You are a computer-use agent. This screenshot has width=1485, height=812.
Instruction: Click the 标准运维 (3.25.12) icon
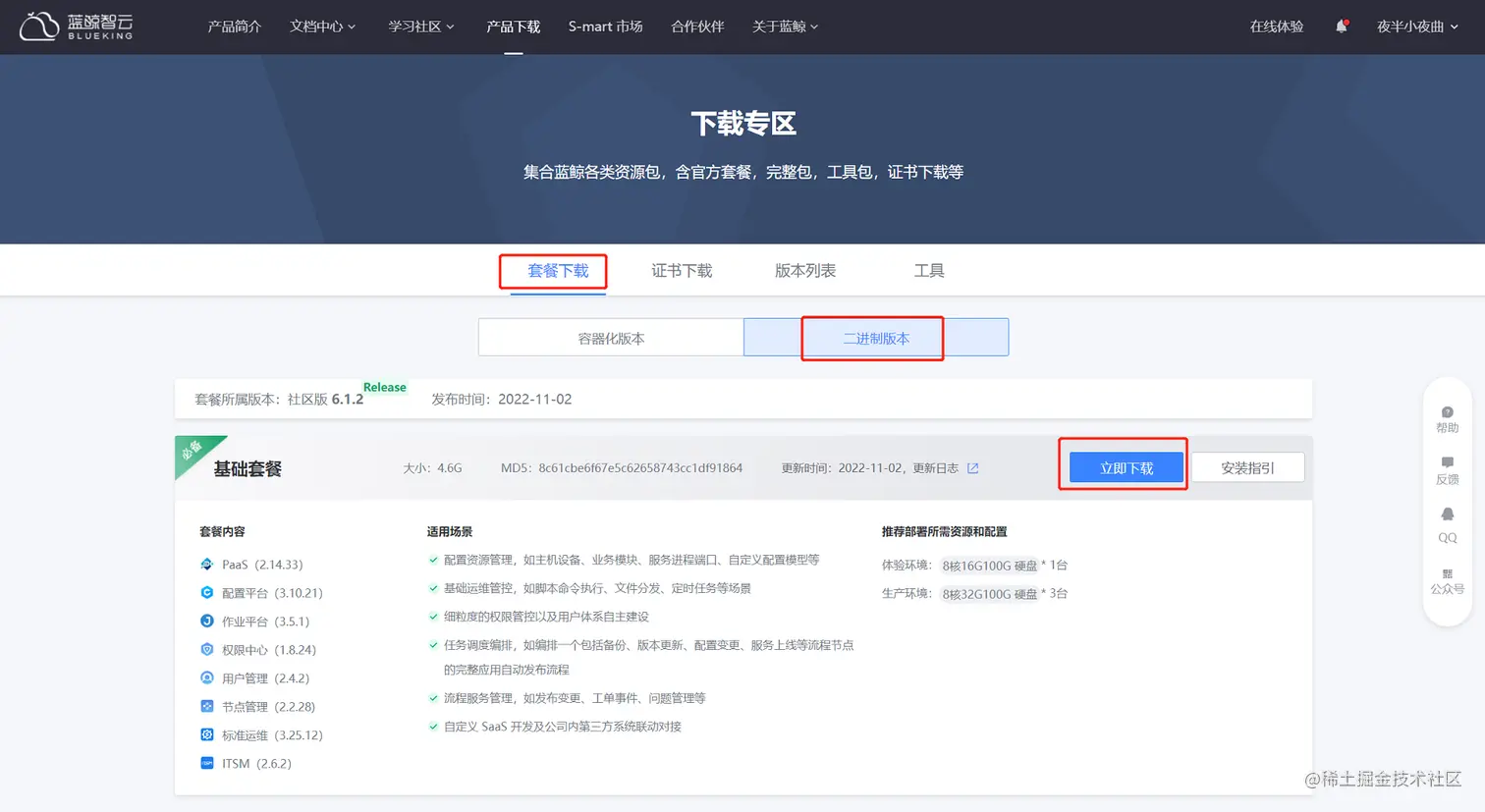[x=206, y=735]
